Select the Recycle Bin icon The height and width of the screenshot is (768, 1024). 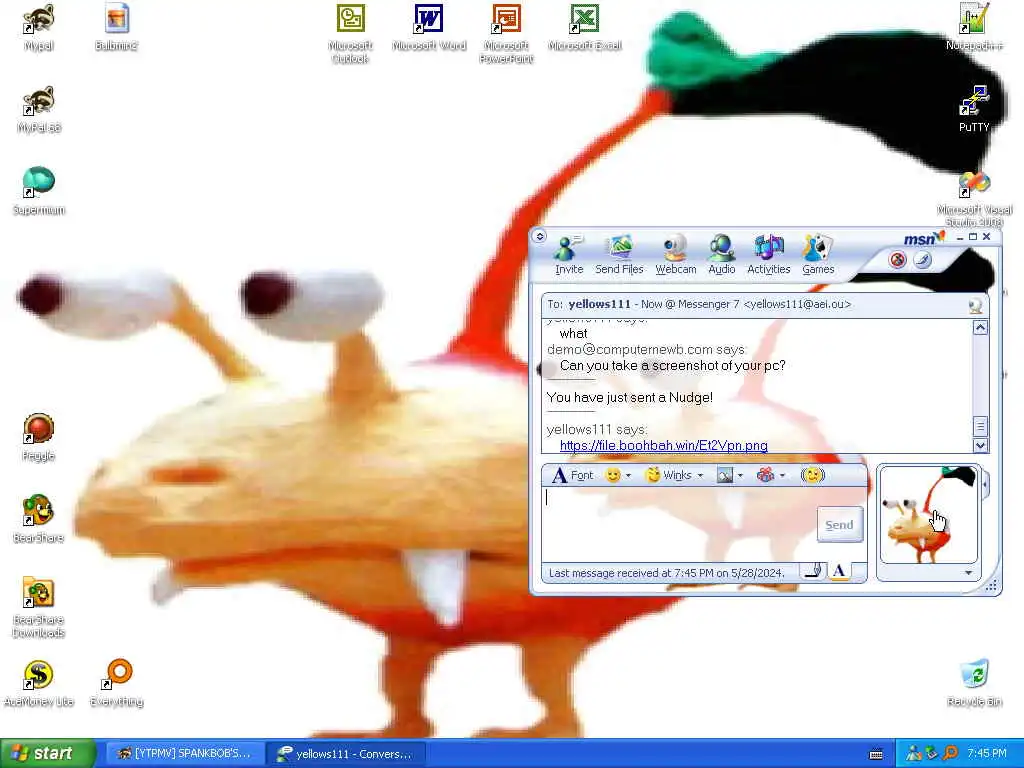pyautogui.click(x=974, y=683)
